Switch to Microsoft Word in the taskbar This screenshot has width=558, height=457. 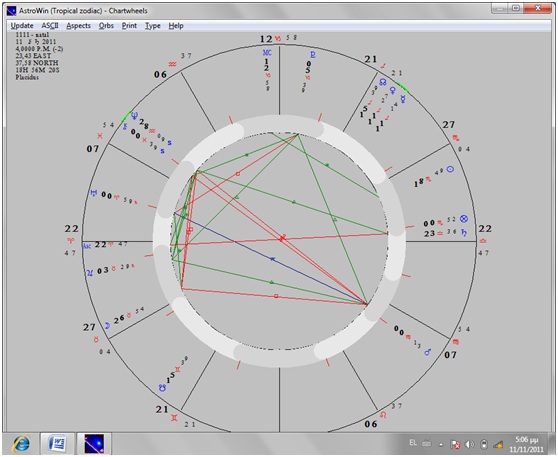tap(57, 444)
